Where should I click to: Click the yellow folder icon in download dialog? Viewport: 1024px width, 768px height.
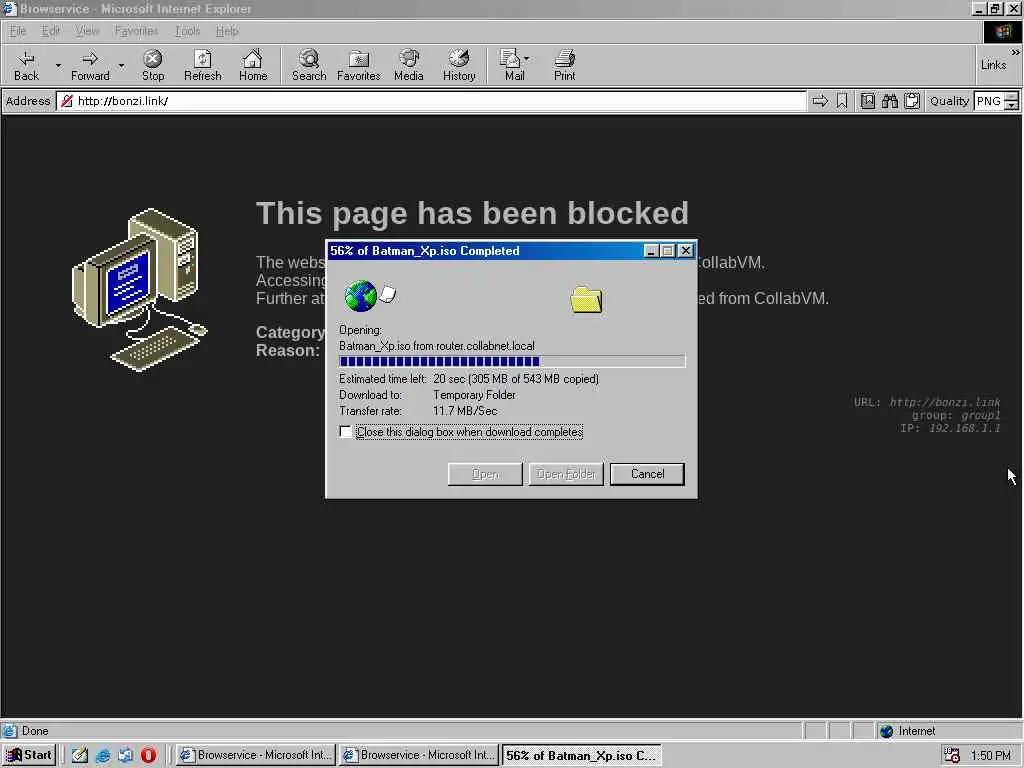(586, 300)
